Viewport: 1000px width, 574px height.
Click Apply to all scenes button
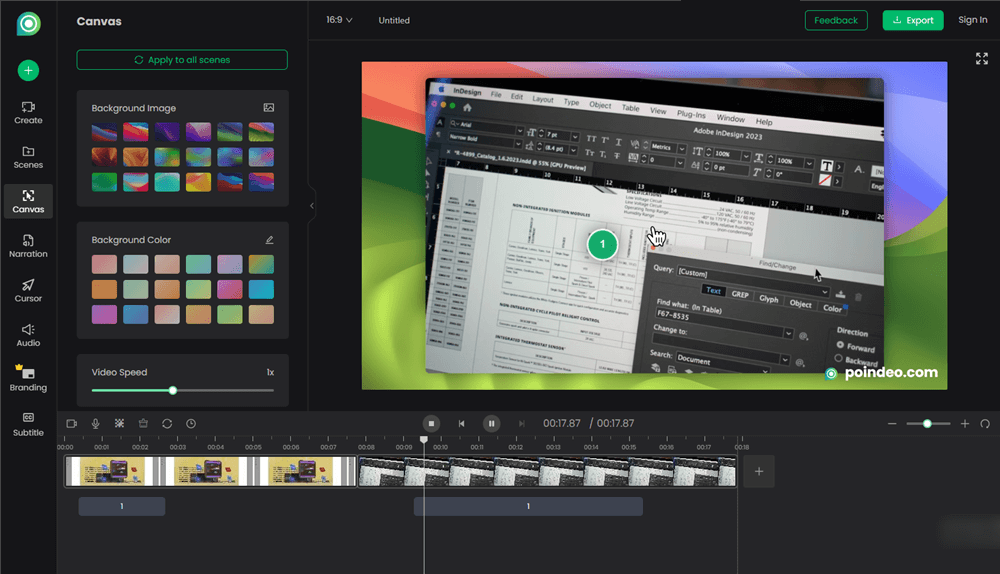pyautogui.click(x=182, y=60)
